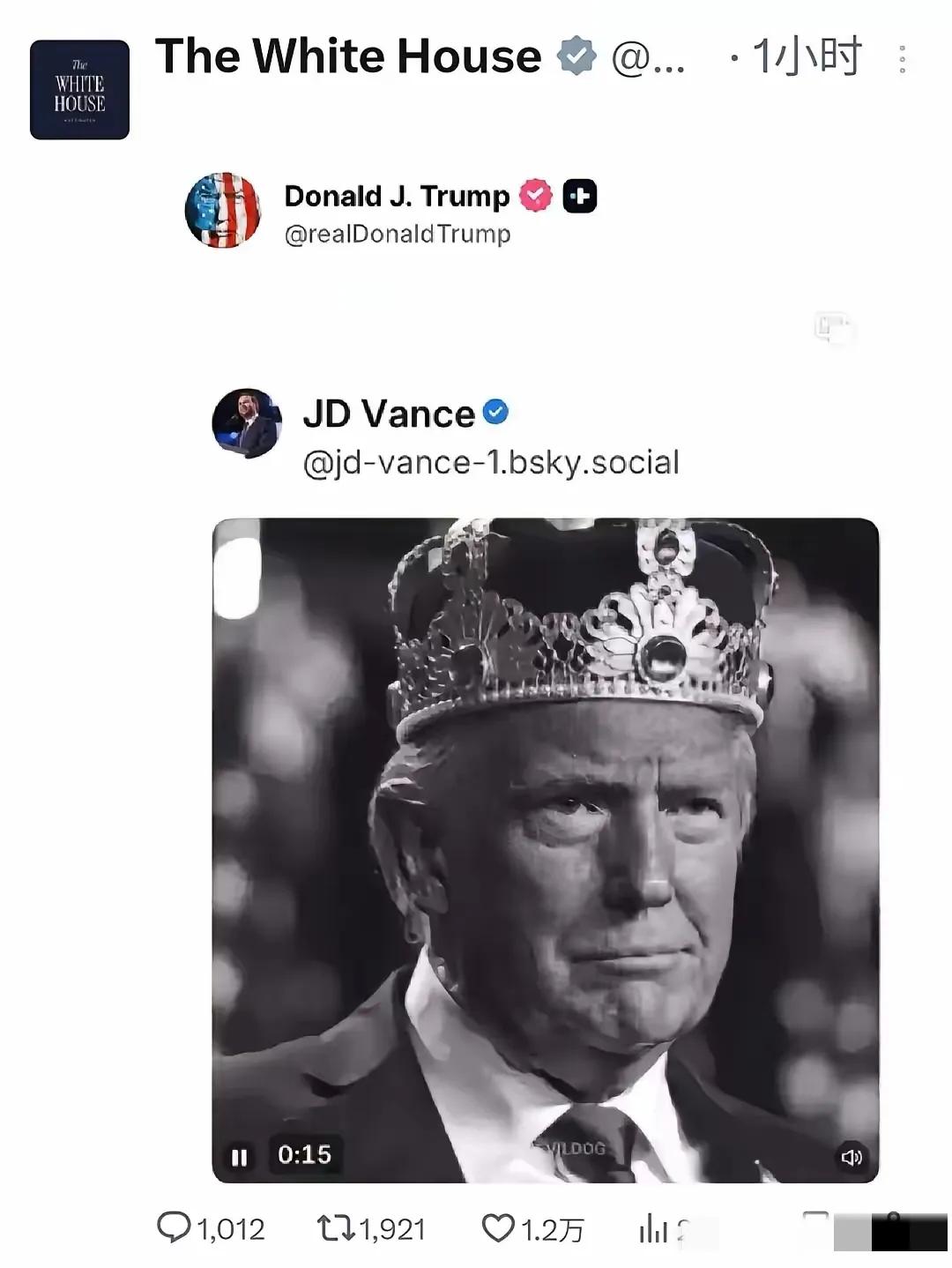Like the post with the heart icon
The image size is (952, 1268).
(x=498, y=1227)
